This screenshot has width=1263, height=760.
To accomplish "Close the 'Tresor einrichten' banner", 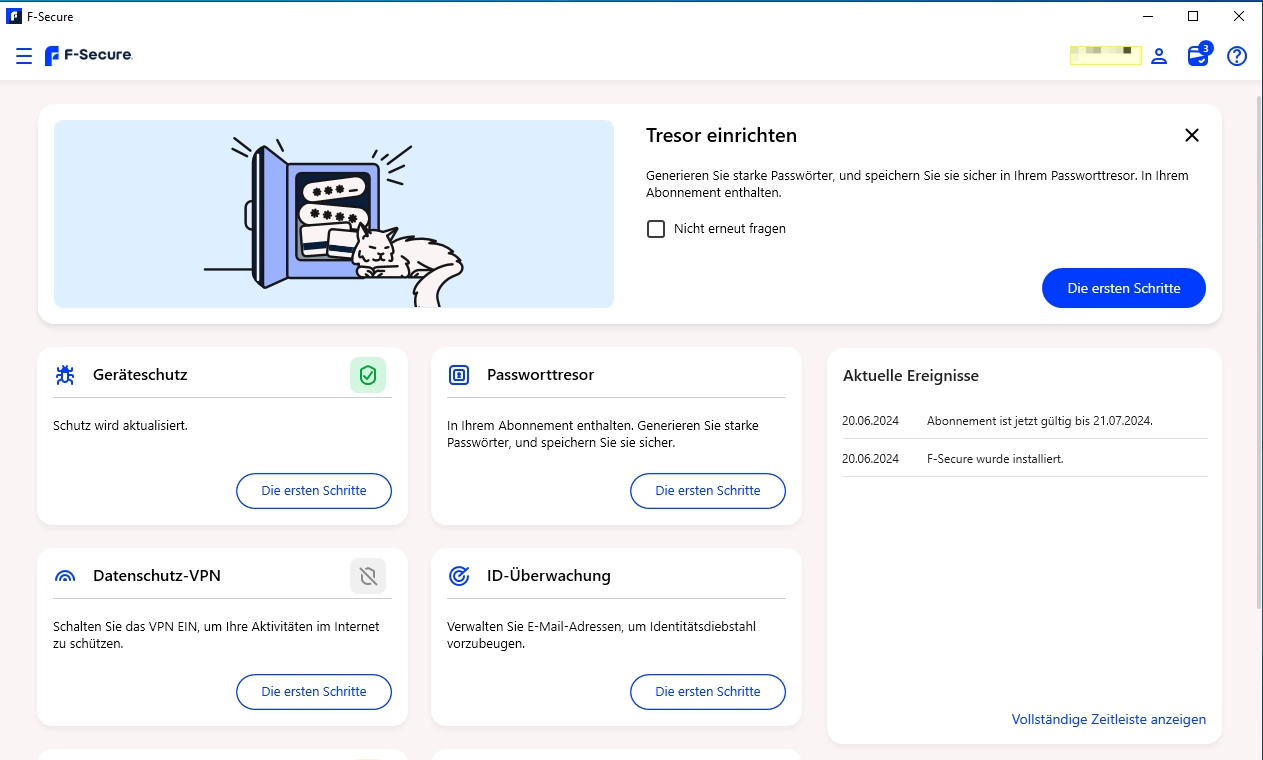I will pos(1191,136).
